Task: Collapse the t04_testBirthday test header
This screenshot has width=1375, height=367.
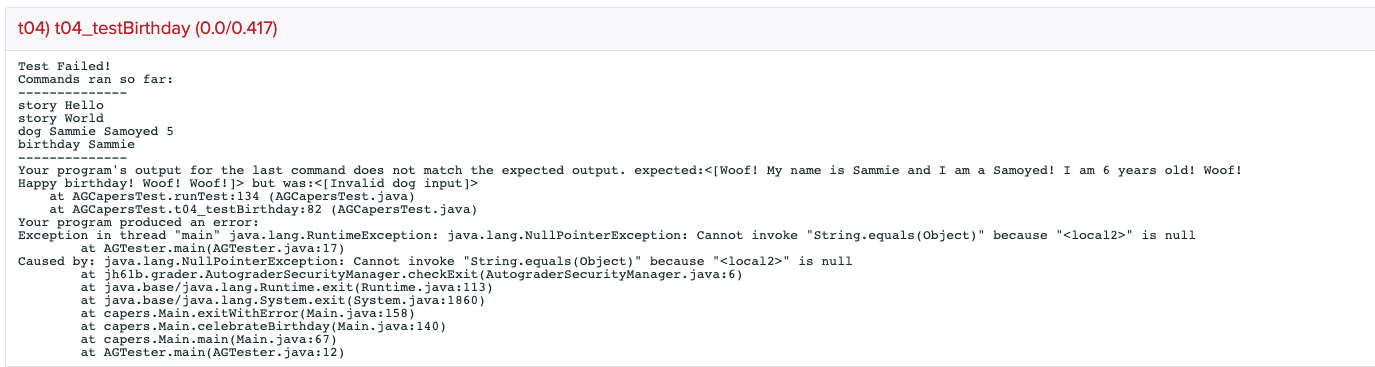Action: (x=147, y=30)
